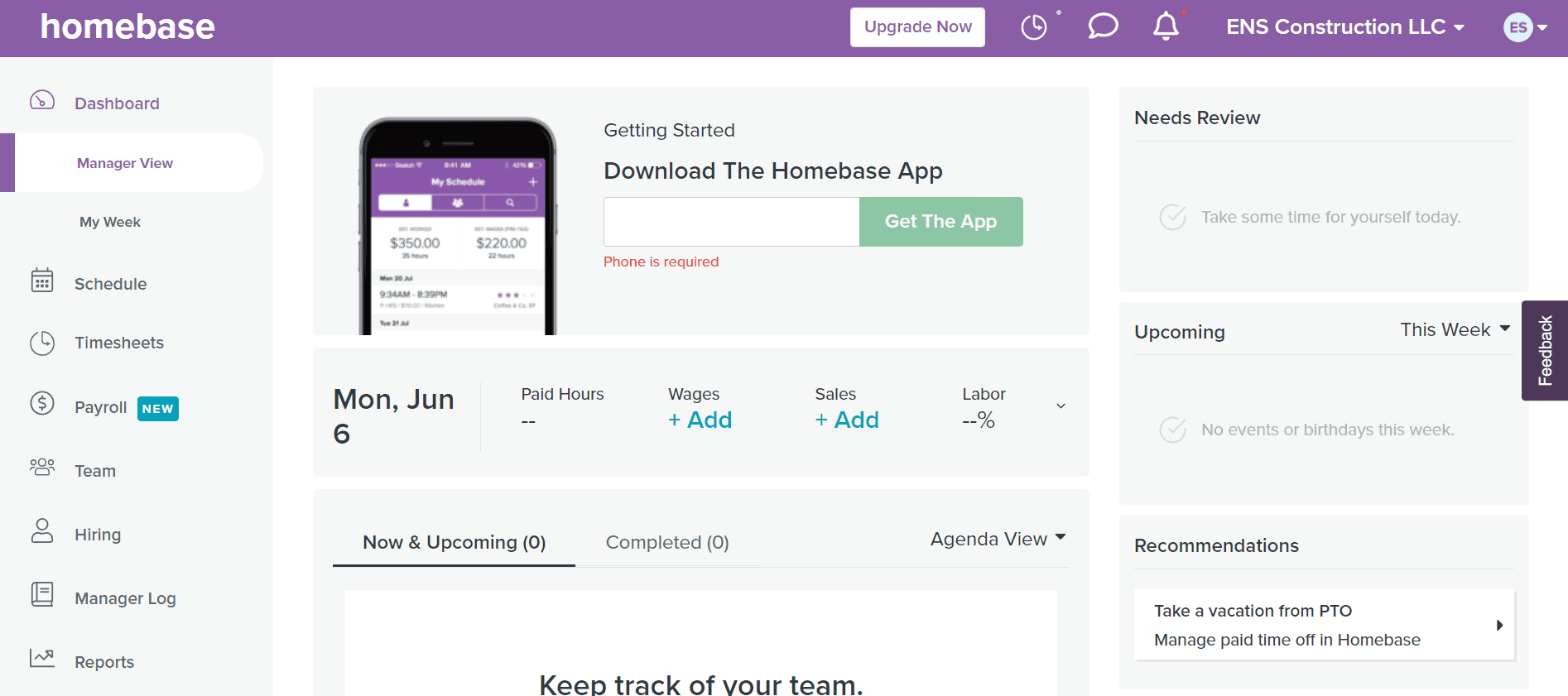Expand the user account arrow

pos(1542,27)
